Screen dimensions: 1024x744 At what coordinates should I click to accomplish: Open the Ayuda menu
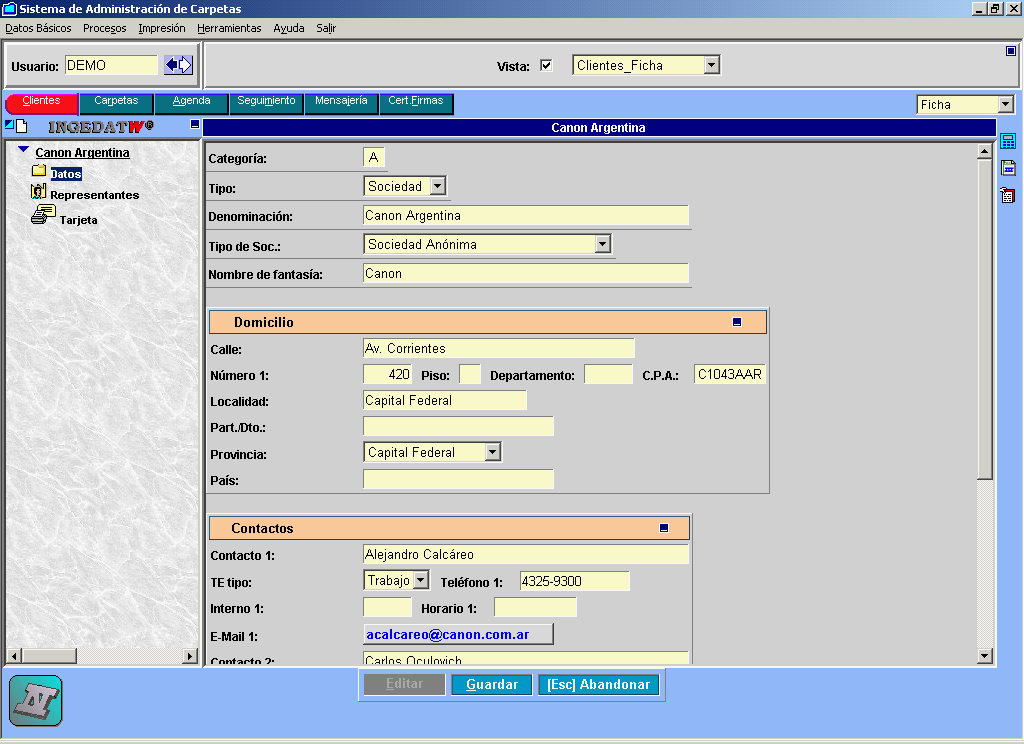289,28
